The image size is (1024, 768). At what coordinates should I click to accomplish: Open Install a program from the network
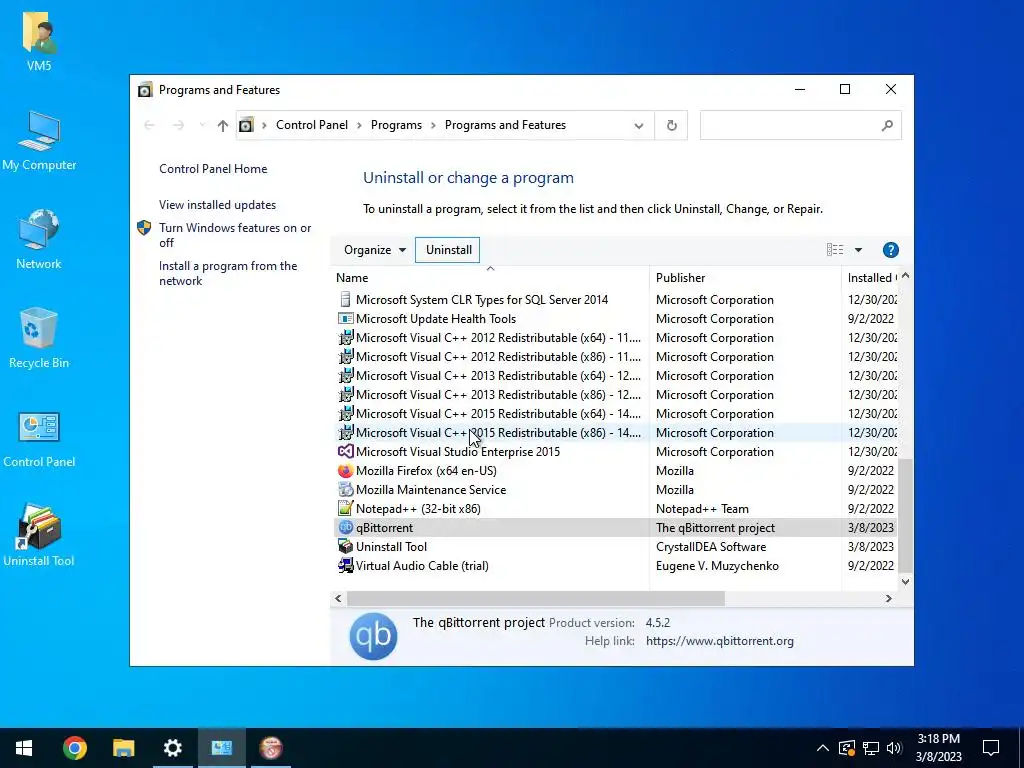point(228,274)
